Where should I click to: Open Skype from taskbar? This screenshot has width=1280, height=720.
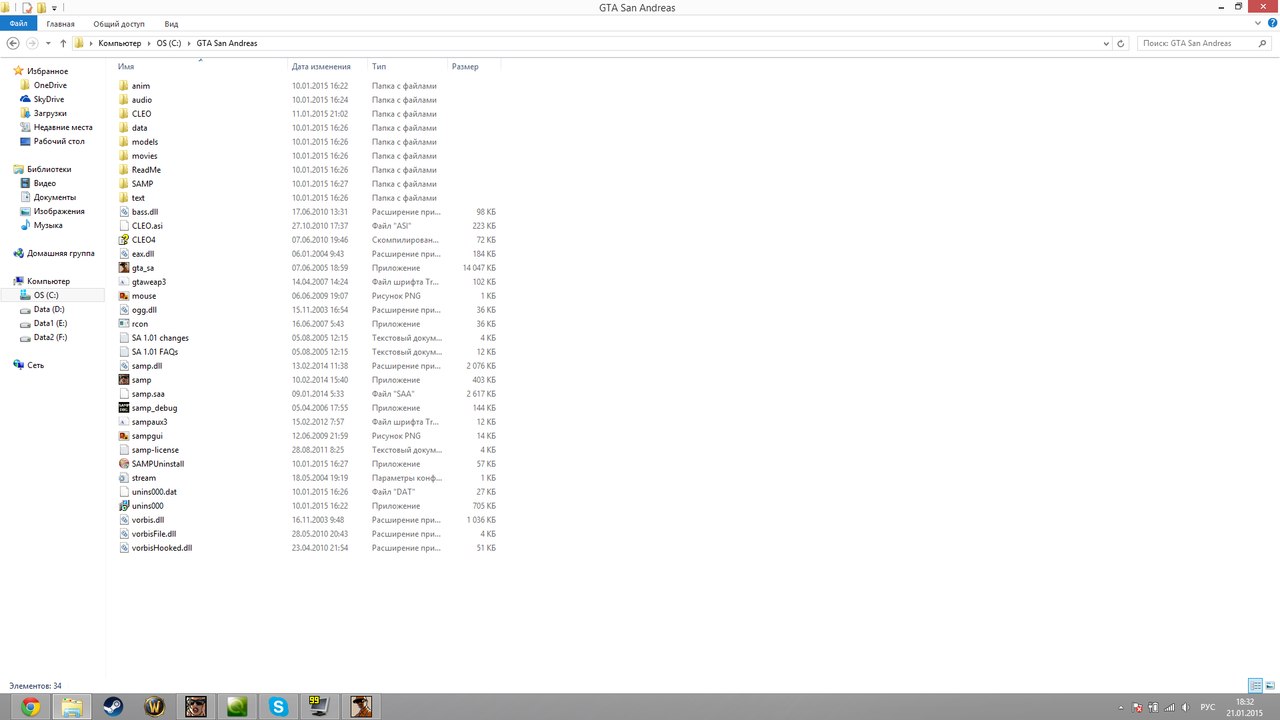click(x=278, y=707)
